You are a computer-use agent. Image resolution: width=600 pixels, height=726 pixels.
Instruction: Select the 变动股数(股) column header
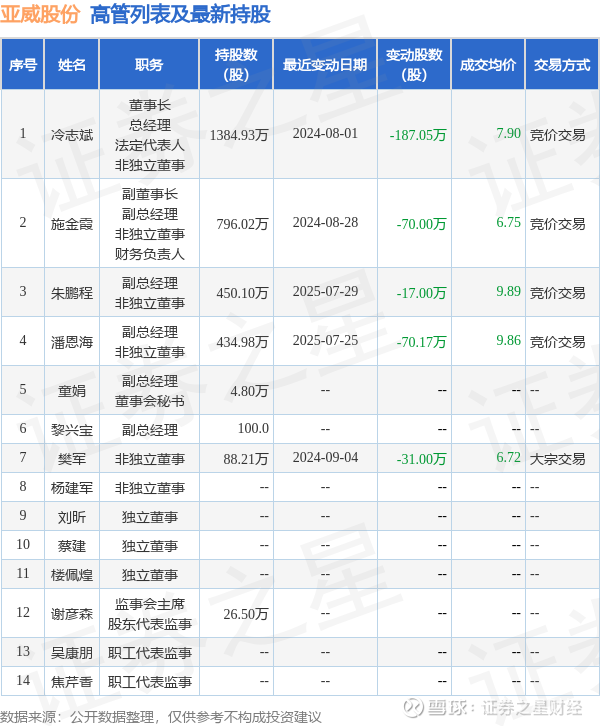pos(414,64)
